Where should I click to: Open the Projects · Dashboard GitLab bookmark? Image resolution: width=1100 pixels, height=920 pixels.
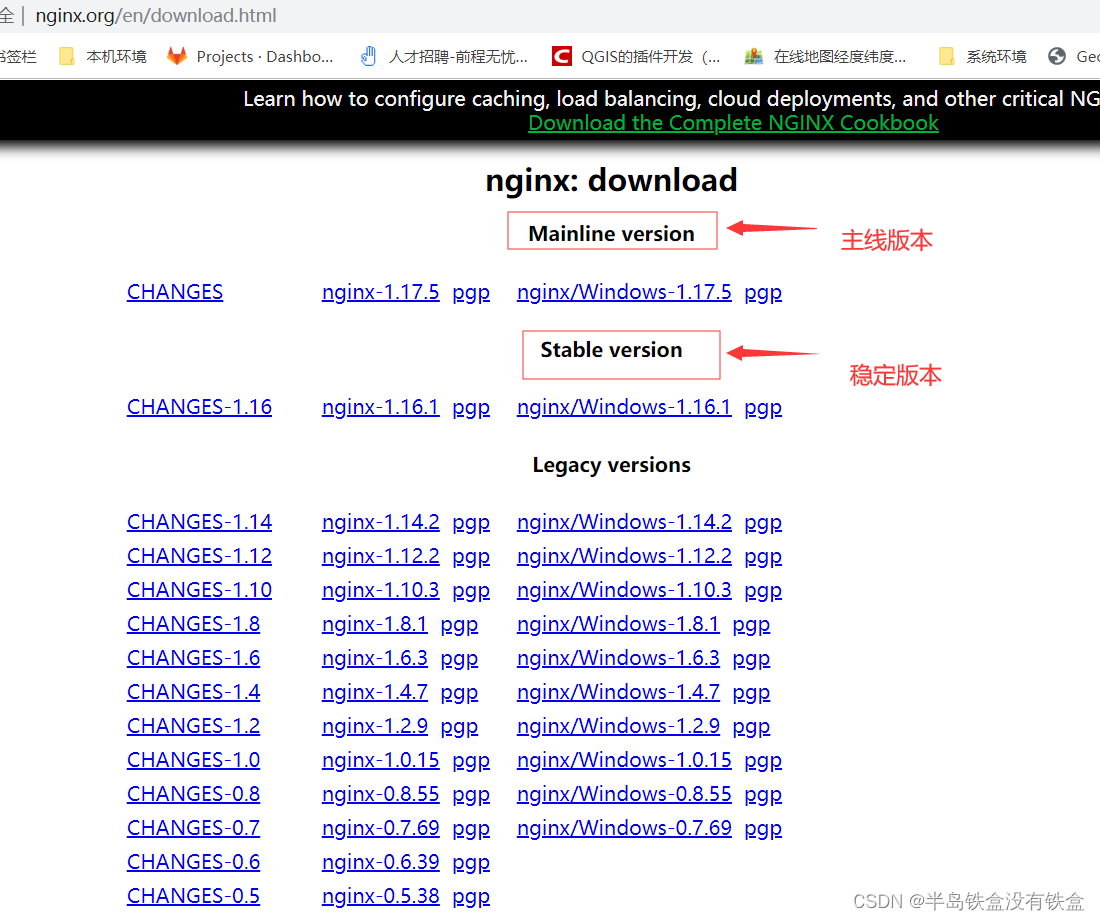[x=250, y=57]
